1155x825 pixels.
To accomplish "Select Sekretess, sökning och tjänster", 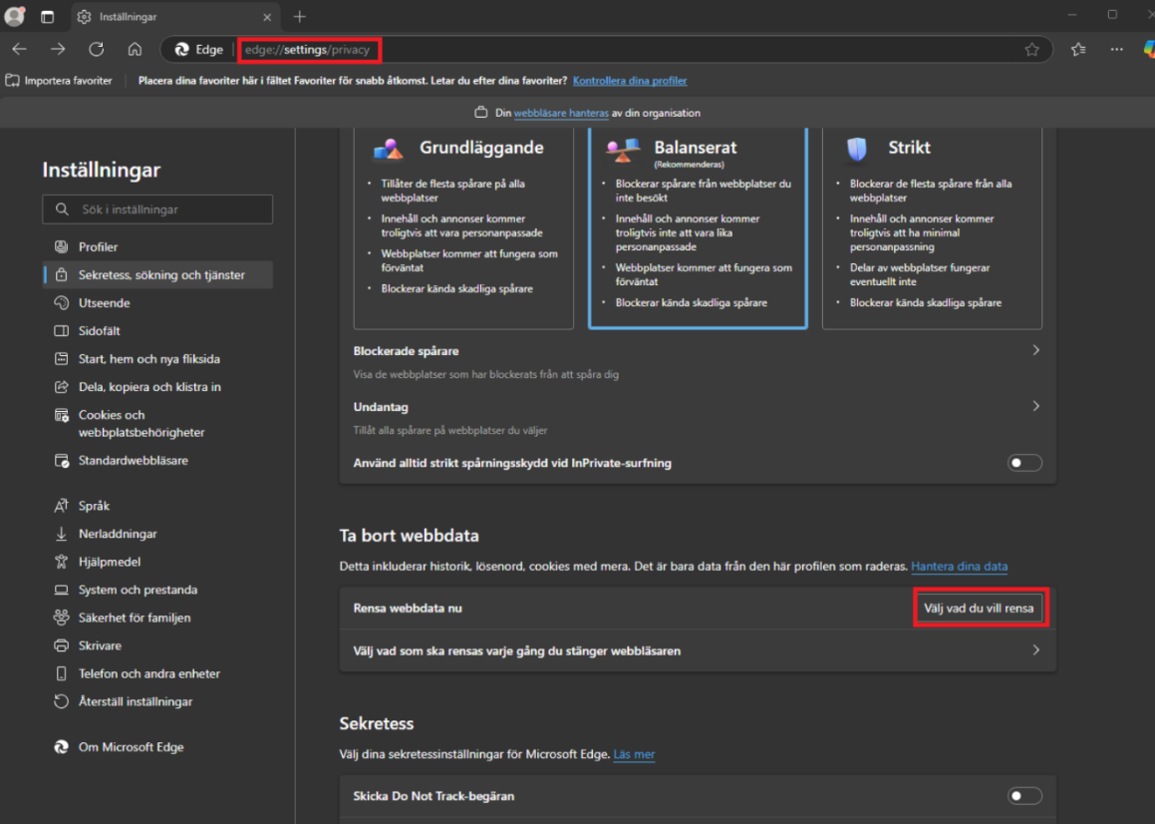I will [158, 275].
